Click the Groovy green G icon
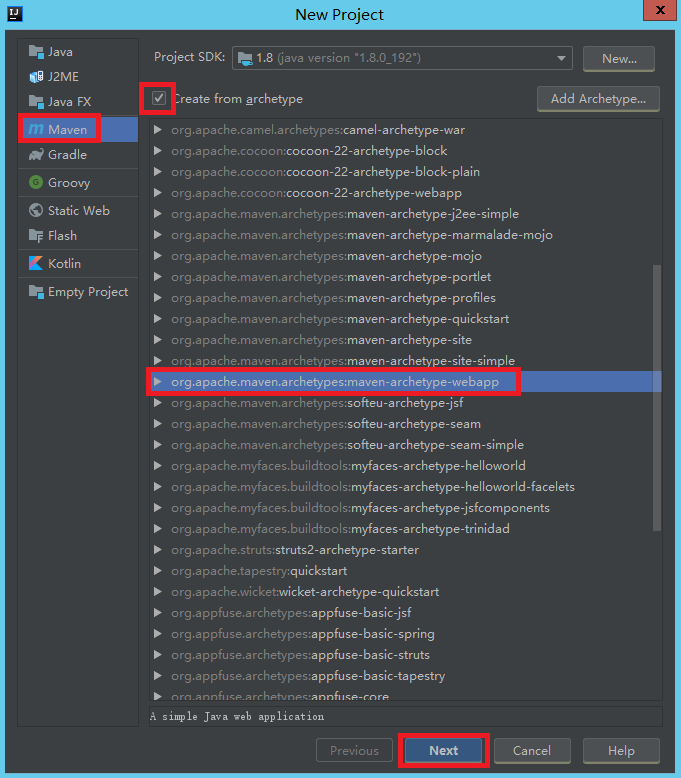This screenshot has height=778, width=681. 36,183
